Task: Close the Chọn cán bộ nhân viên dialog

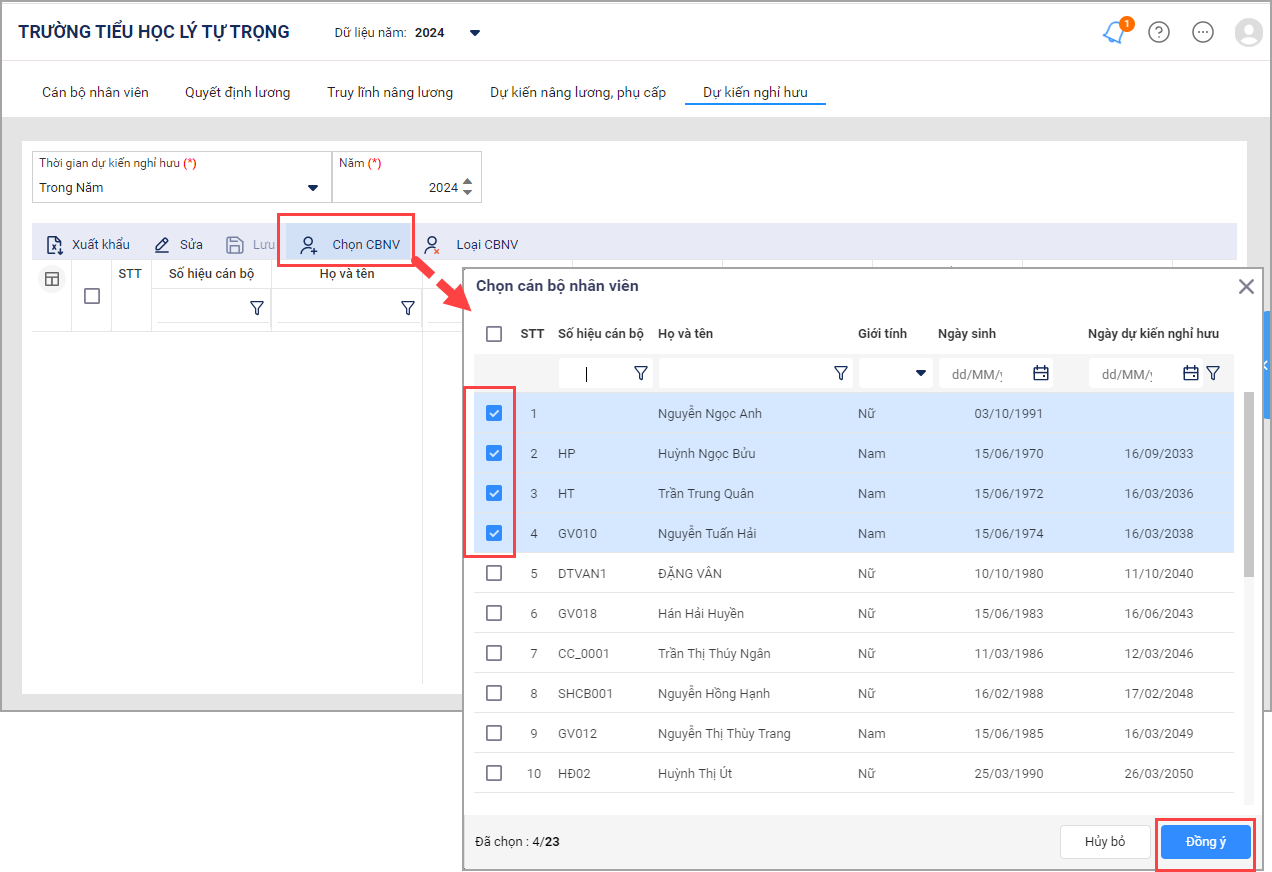Action: tap(1246, 286)
